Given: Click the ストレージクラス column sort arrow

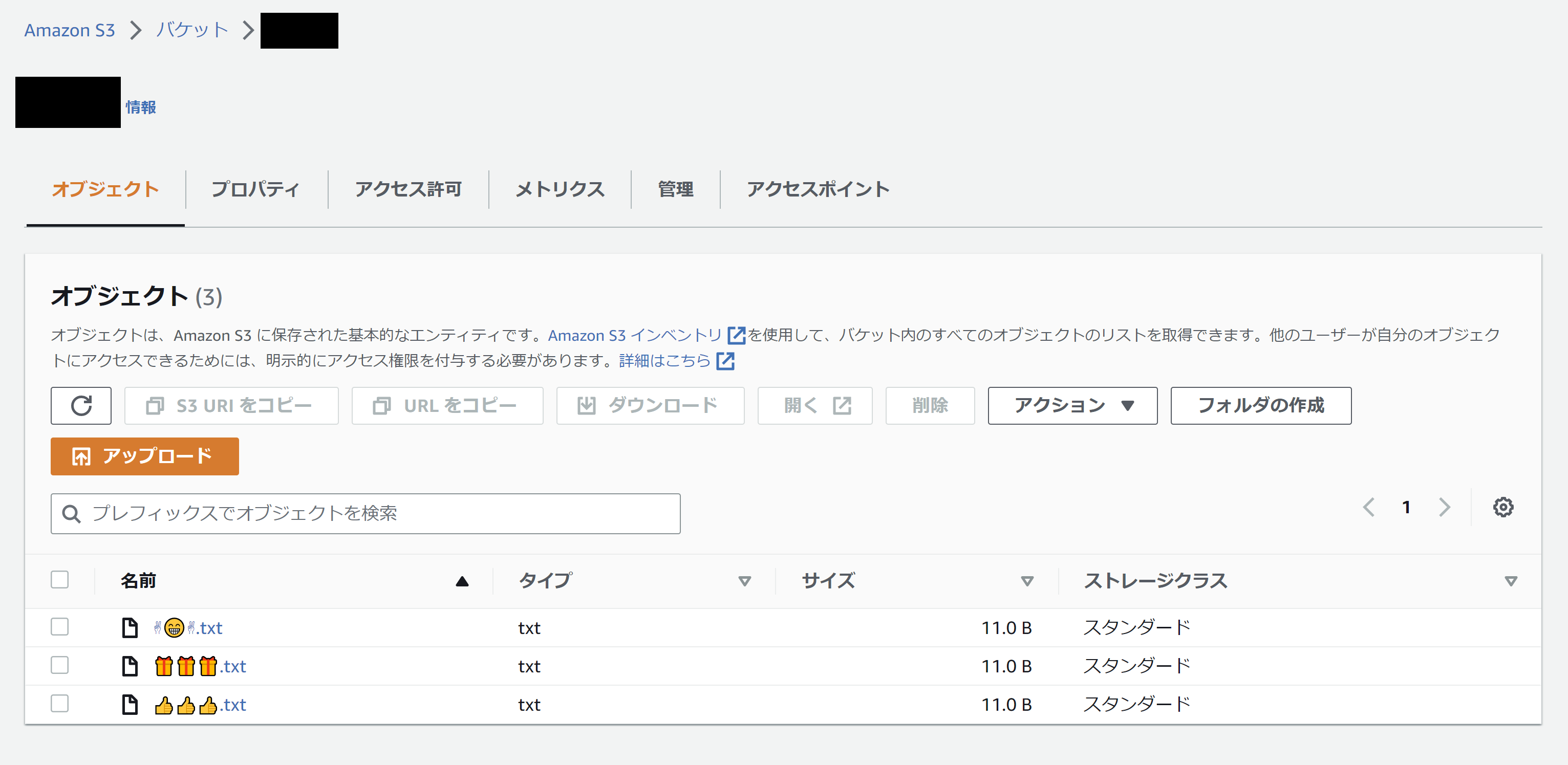Looking at the screenshot, I should [1510, 581].
